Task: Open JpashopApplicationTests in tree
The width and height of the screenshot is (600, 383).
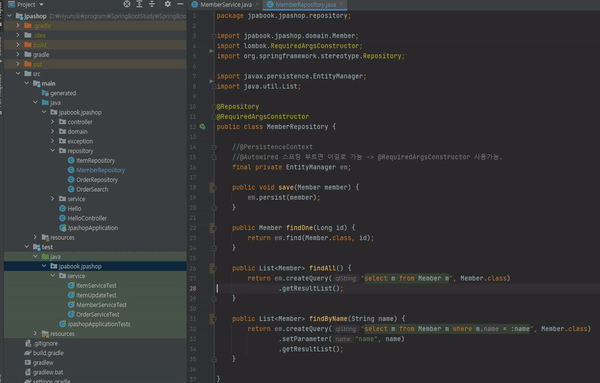Action: click(x=95, y=324)
